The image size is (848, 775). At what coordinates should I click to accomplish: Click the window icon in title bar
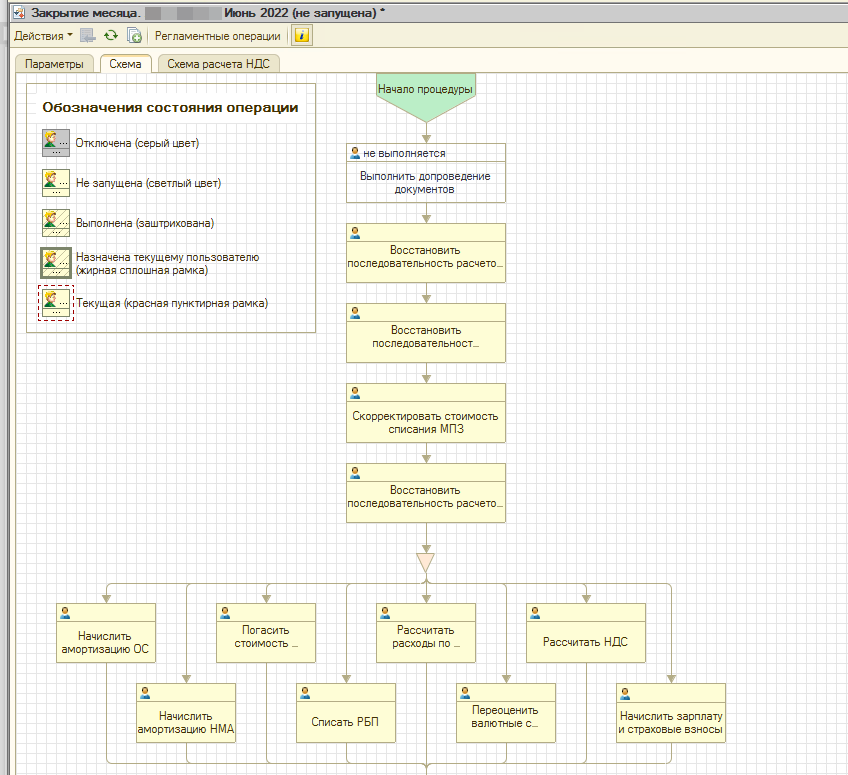pyautogui.click(x=17, y=13)
